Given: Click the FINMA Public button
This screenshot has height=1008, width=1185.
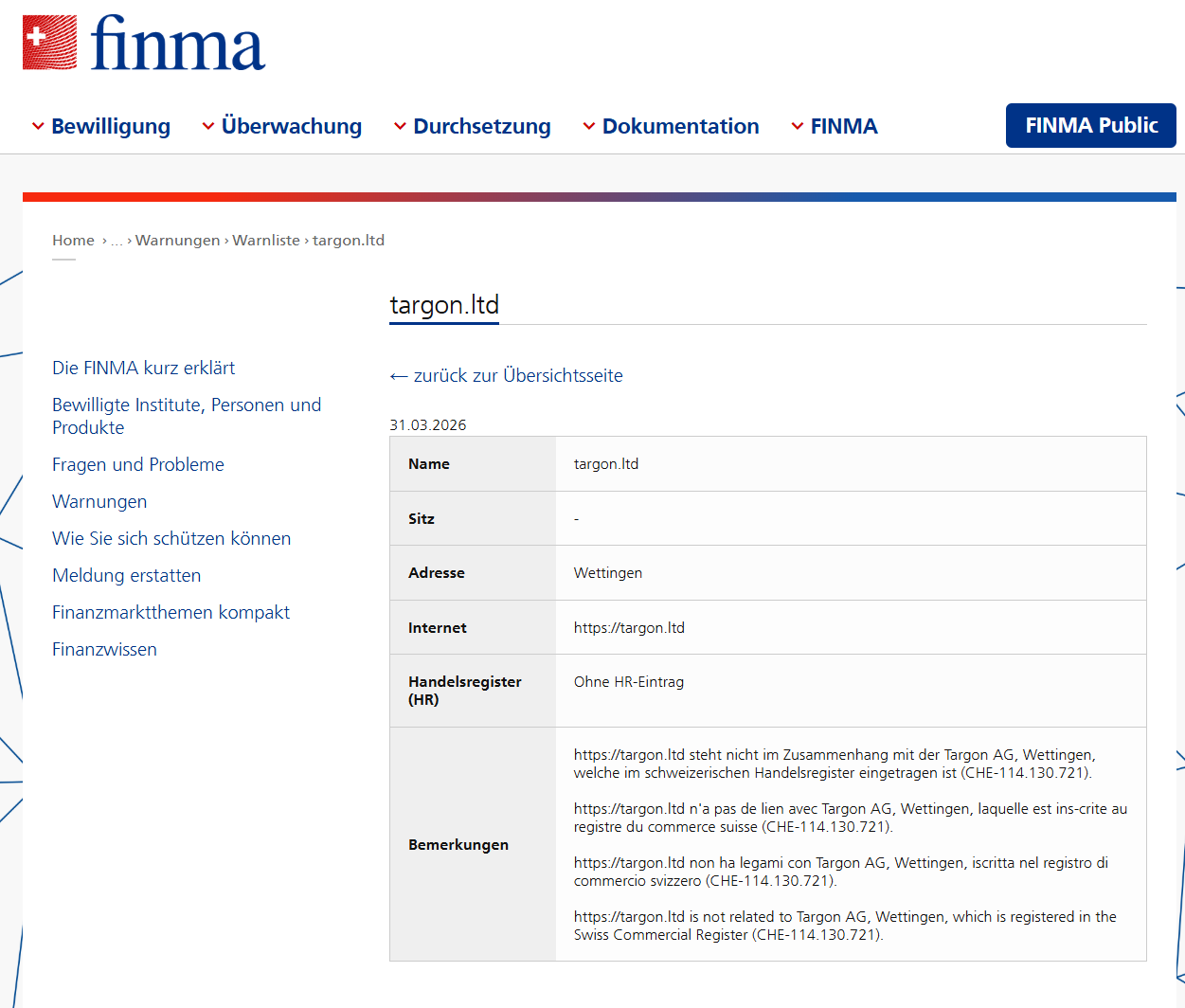Looking at the screenshot, I should [x=1091, y=125].
